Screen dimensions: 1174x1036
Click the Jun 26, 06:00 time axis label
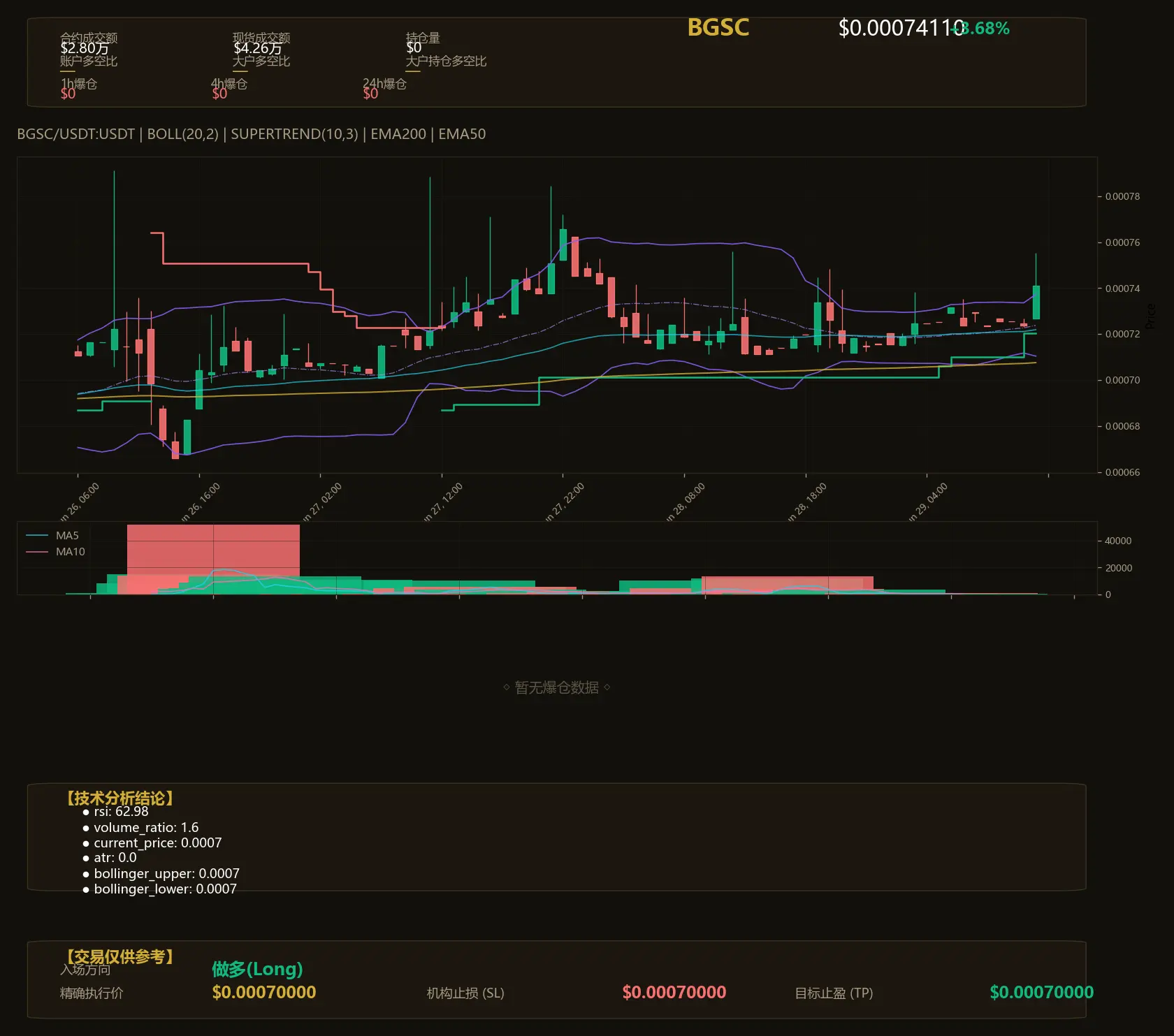[x=80, y=502]
